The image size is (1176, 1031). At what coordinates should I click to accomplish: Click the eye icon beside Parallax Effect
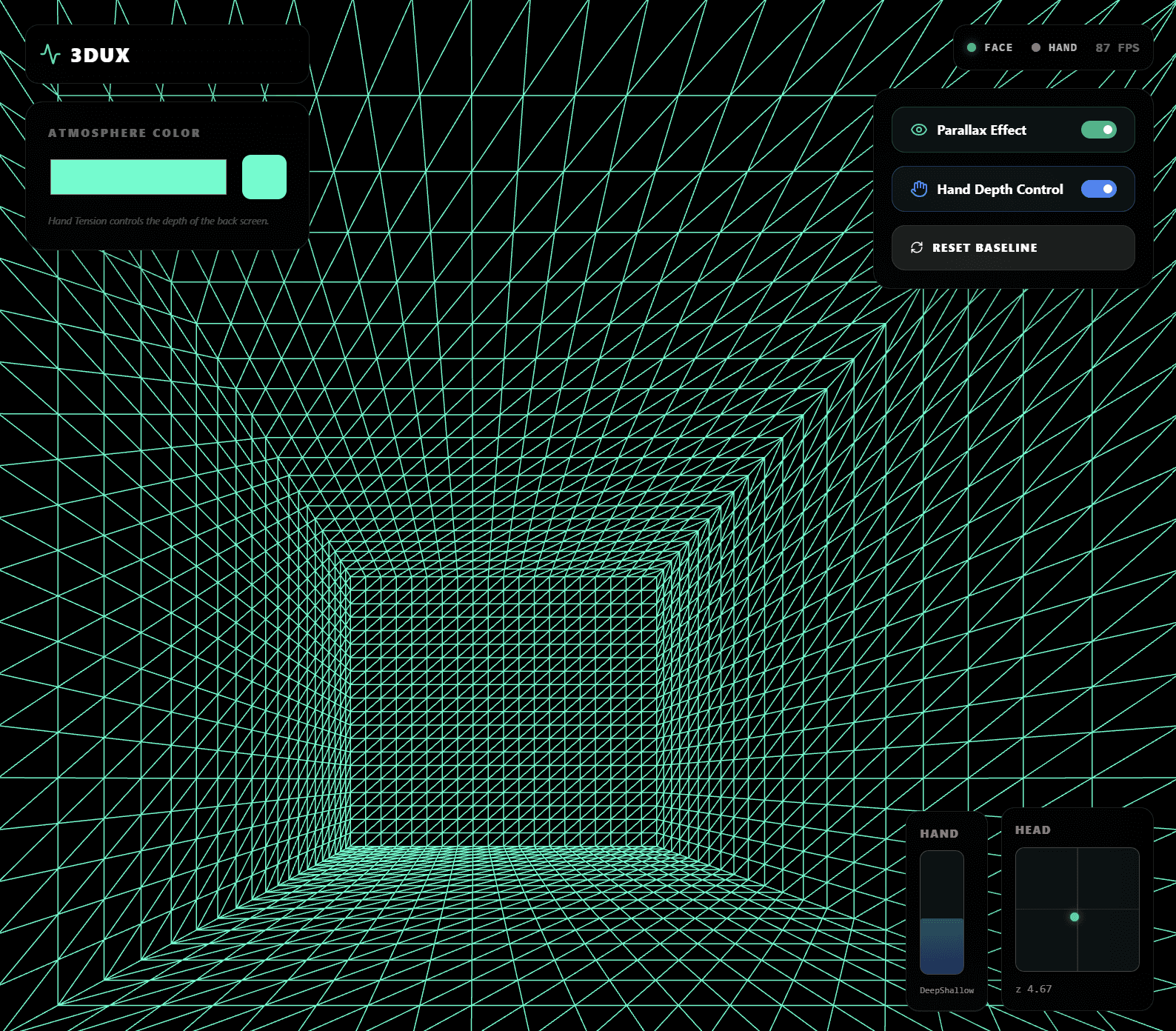[x=918, y=130]
